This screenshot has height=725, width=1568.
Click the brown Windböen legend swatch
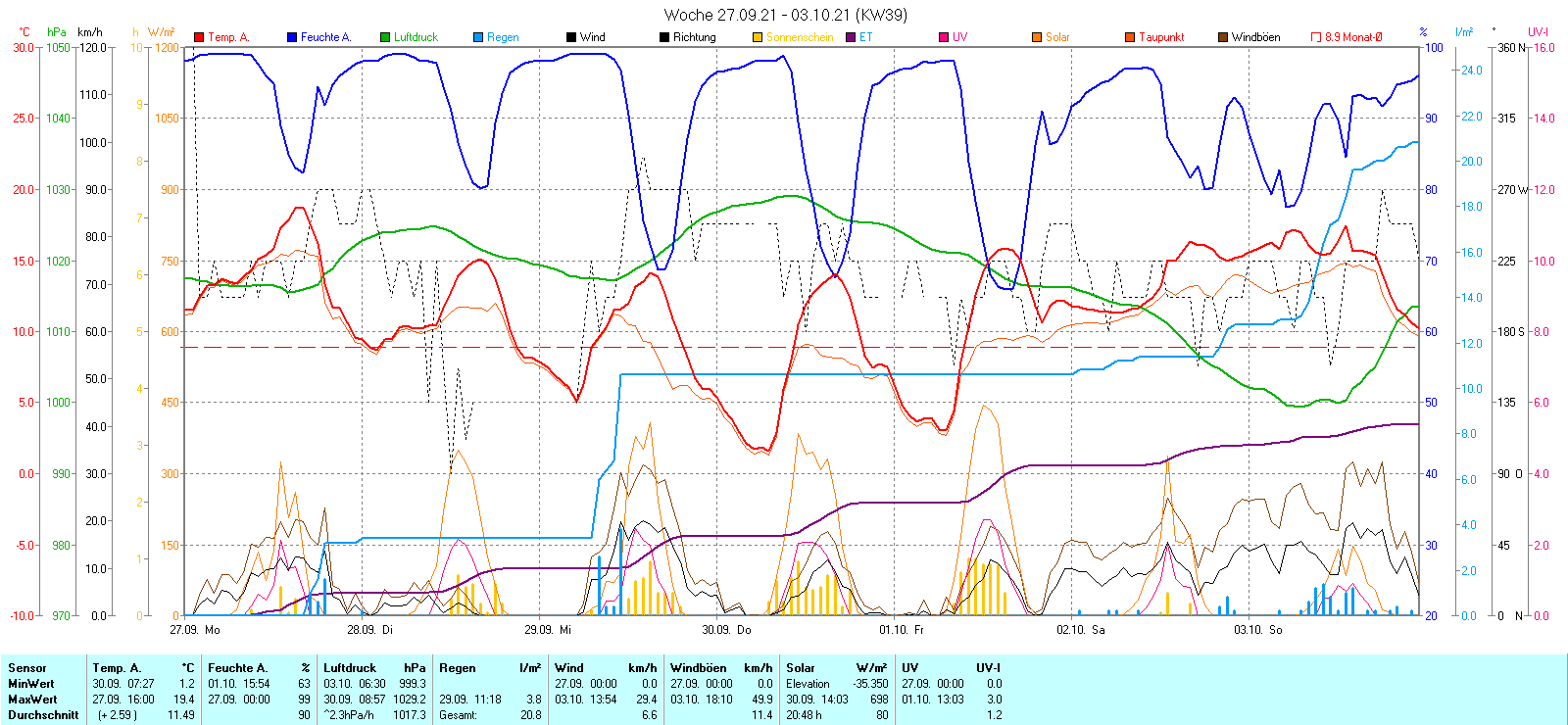(x=1223, y=37)
